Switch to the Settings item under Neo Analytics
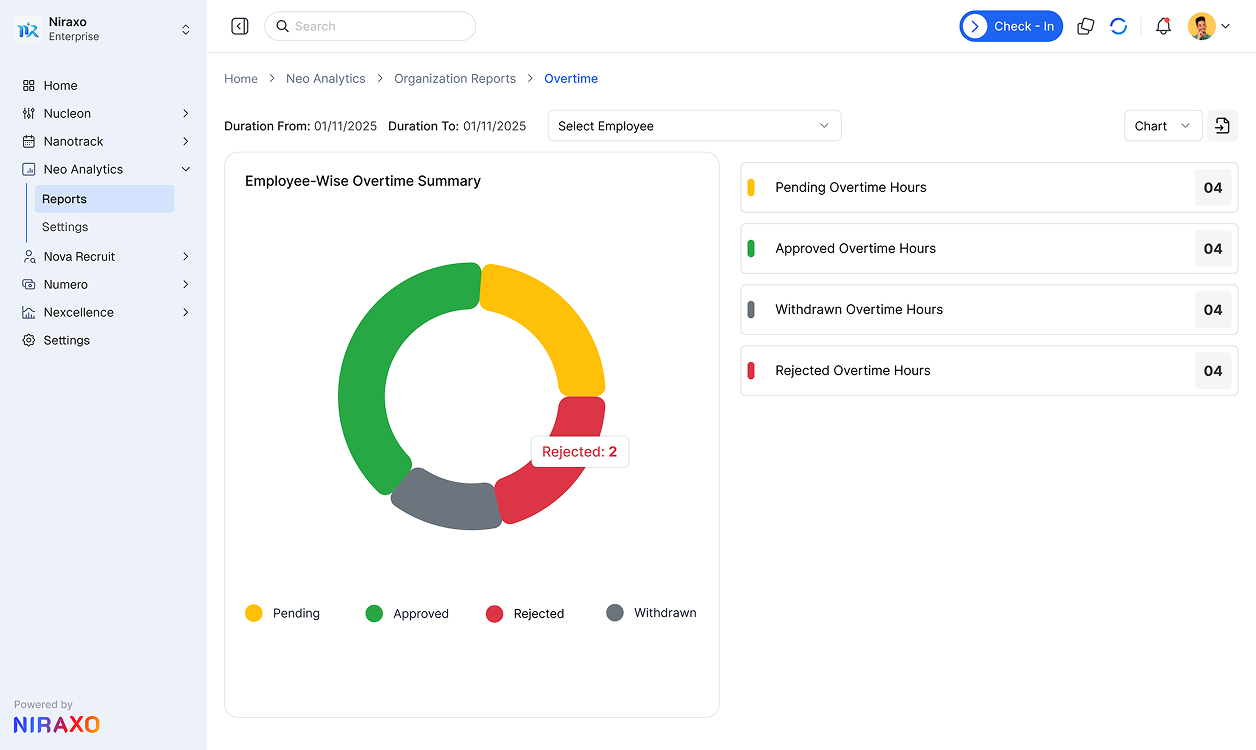Viewport: 1256px width, 750px height. [64, 227]
